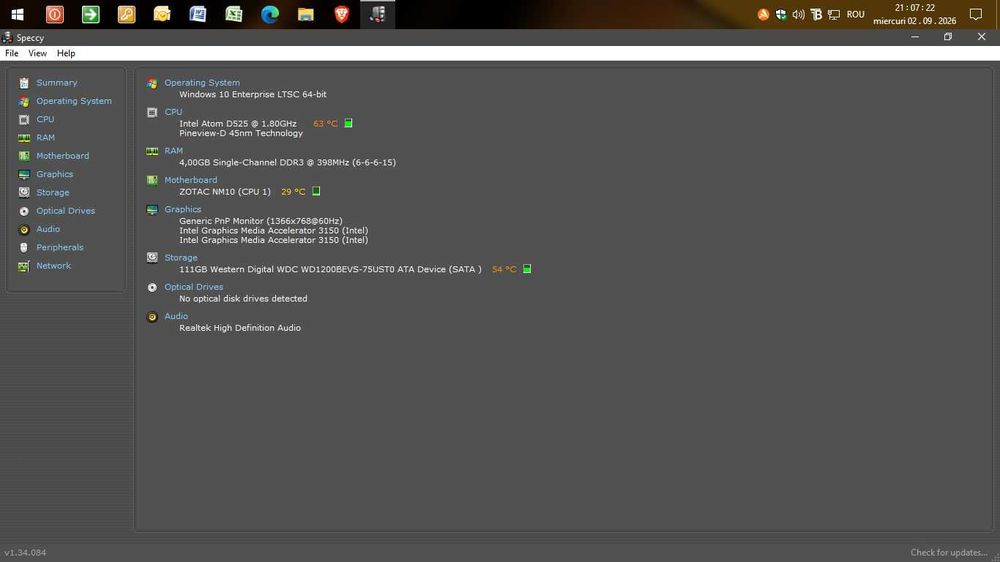1000x562 pixels.
Task: Open the File menu
Action: coord(11,54)
